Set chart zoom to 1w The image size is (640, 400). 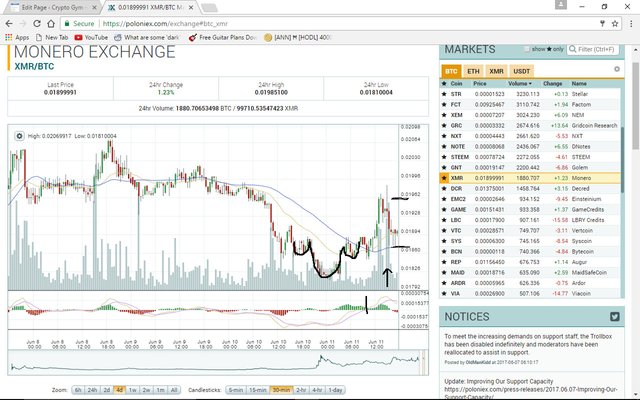point(133,390)
